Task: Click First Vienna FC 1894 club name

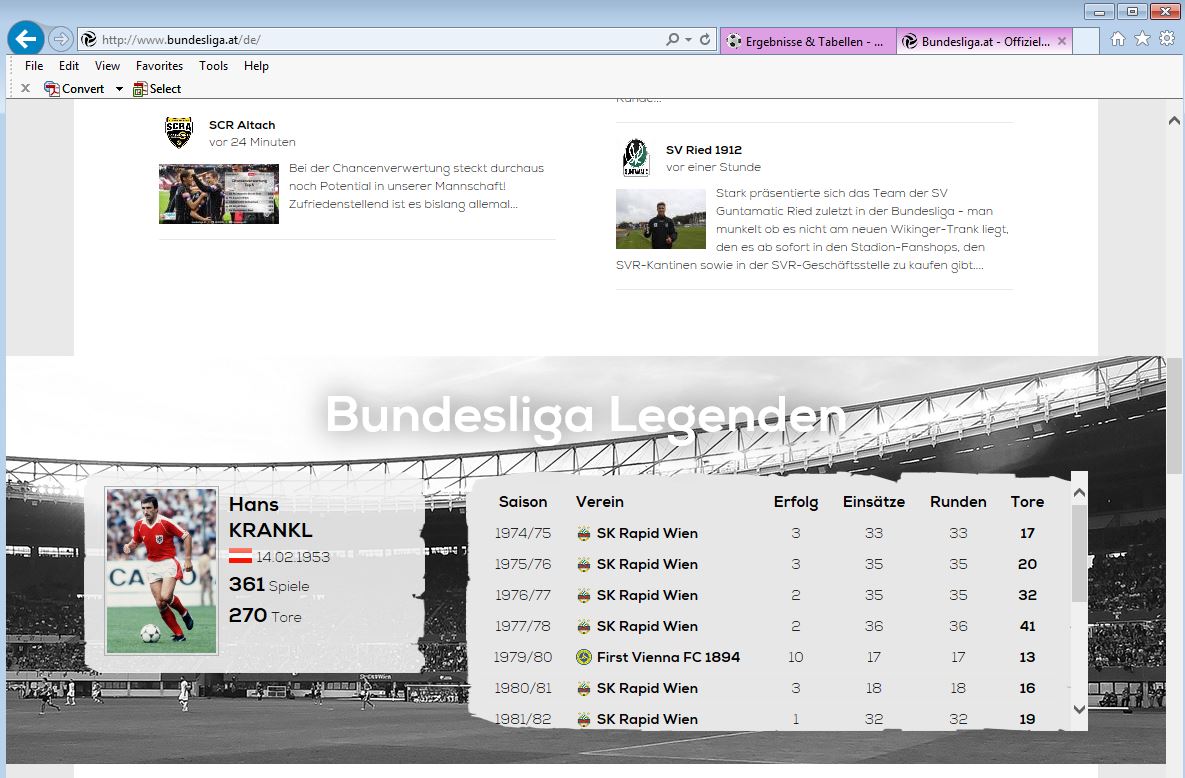Action: pos(668,658)
